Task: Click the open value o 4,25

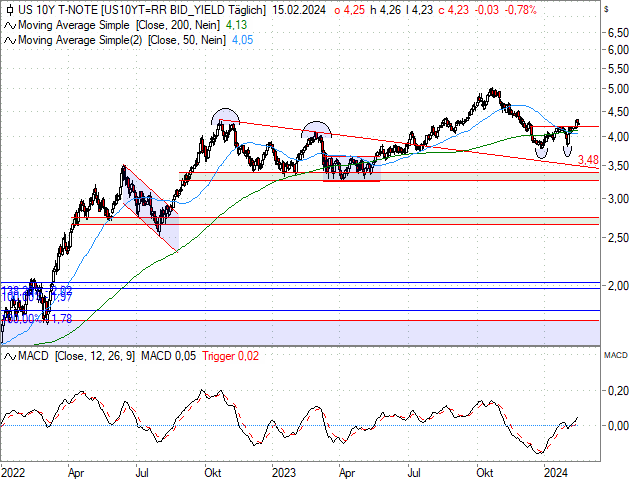Action: click(349, 10)
